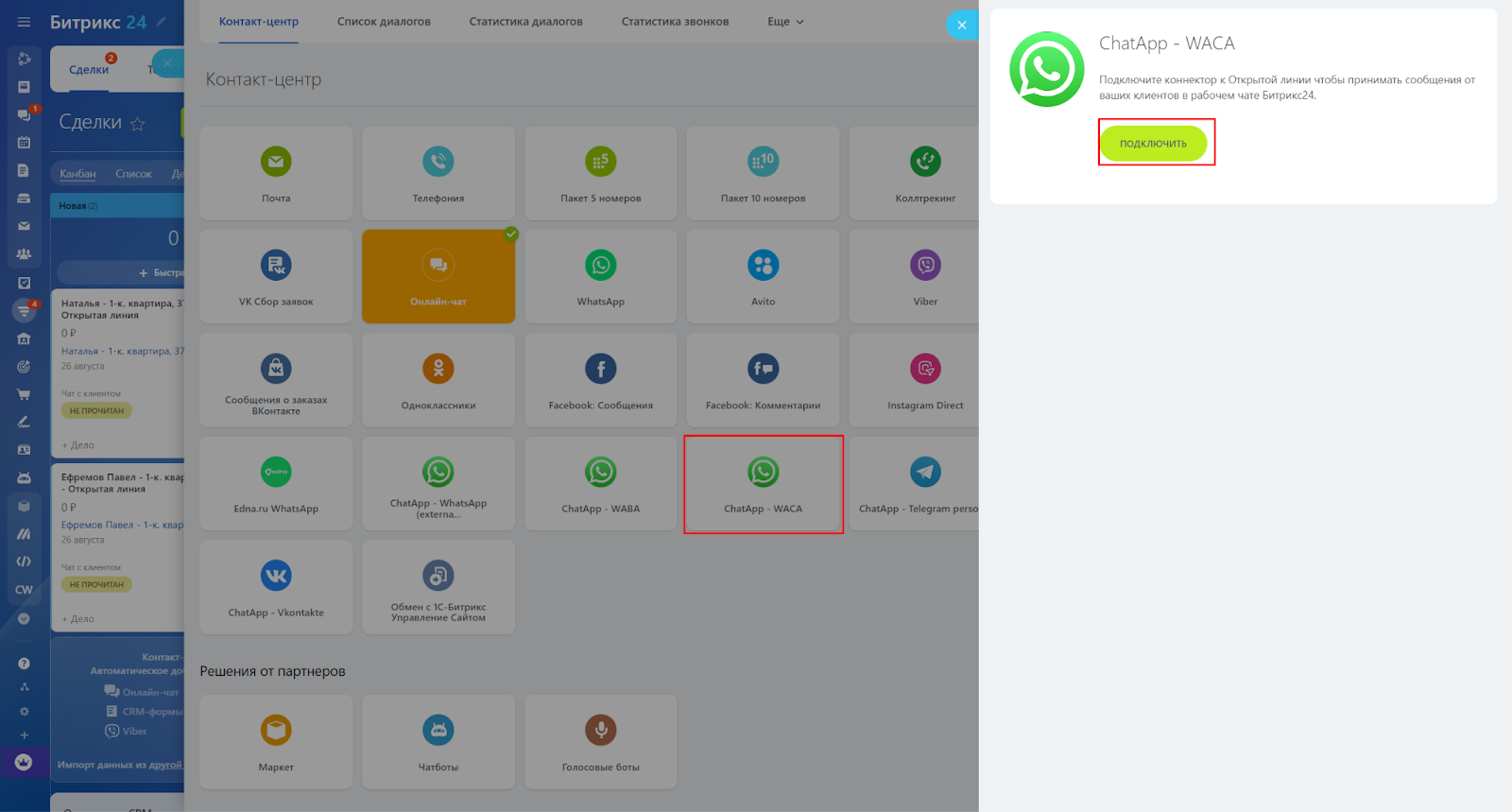Viewport: 1512px width, 812px height.
Task: Open the shopping cart sidebar icon
Action: (24, 394)
